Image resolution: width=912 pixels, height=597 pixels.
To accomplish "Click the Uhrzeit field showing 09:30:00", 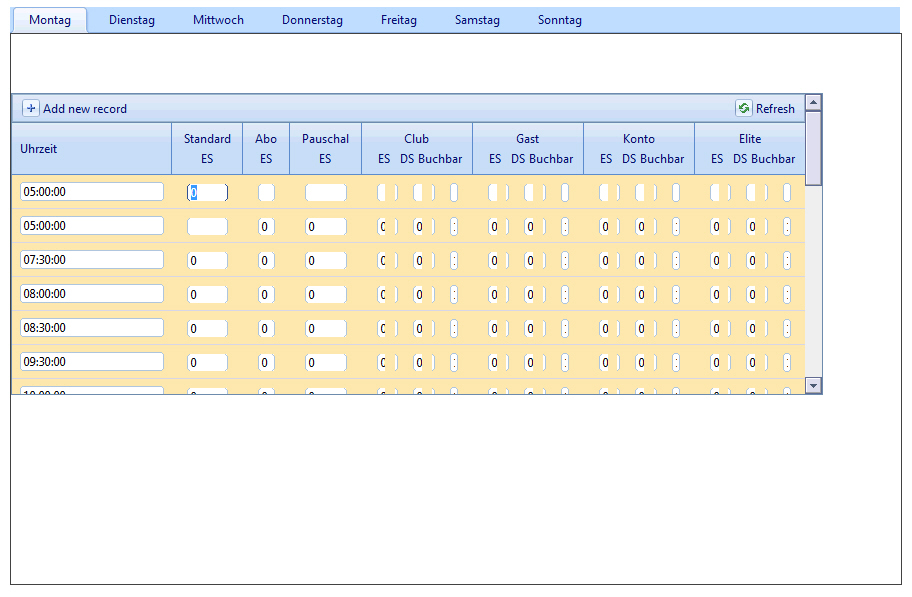I will [92, 361].
